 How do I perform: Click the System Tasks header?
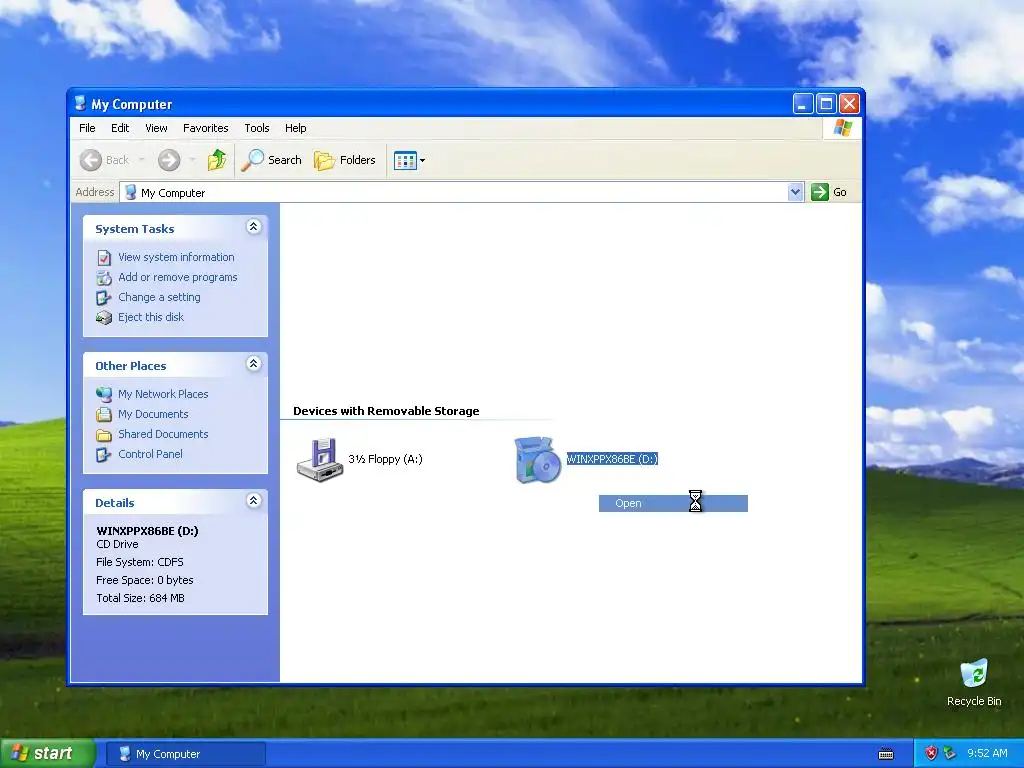click(135, 229)
